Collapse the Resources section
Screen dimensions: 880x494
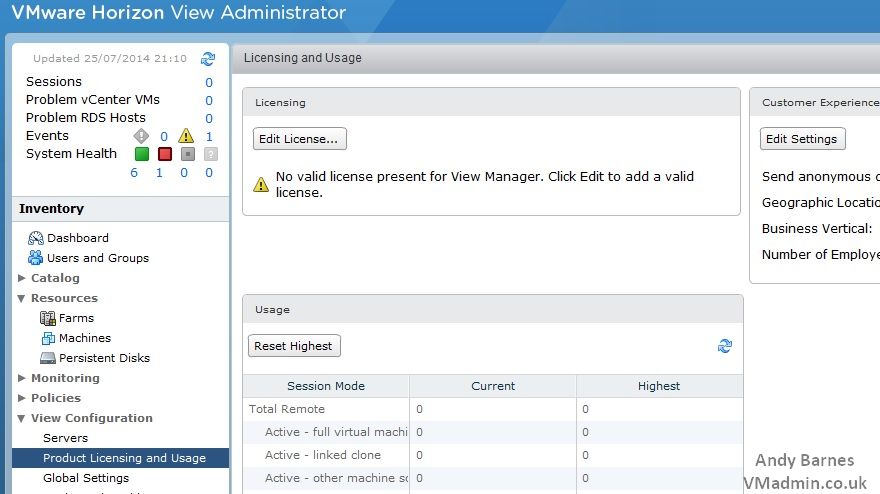point(21,298)
